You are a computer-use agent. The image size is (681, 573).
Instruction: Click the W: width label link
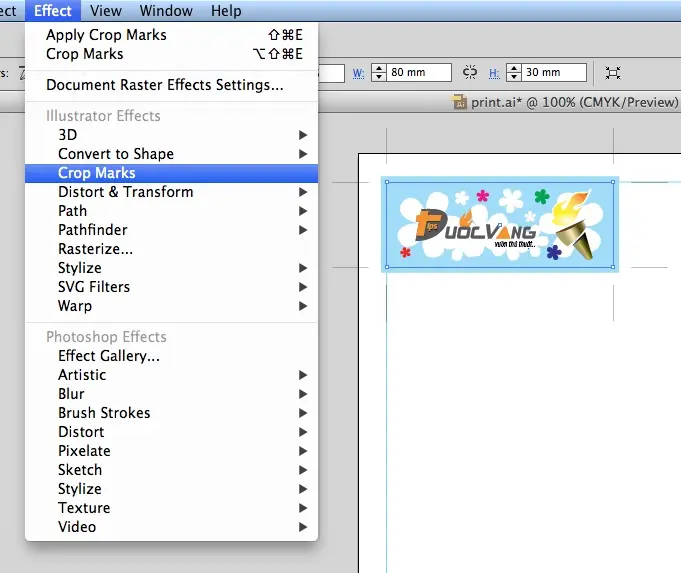pyautogui.click(x=358, y=73)
